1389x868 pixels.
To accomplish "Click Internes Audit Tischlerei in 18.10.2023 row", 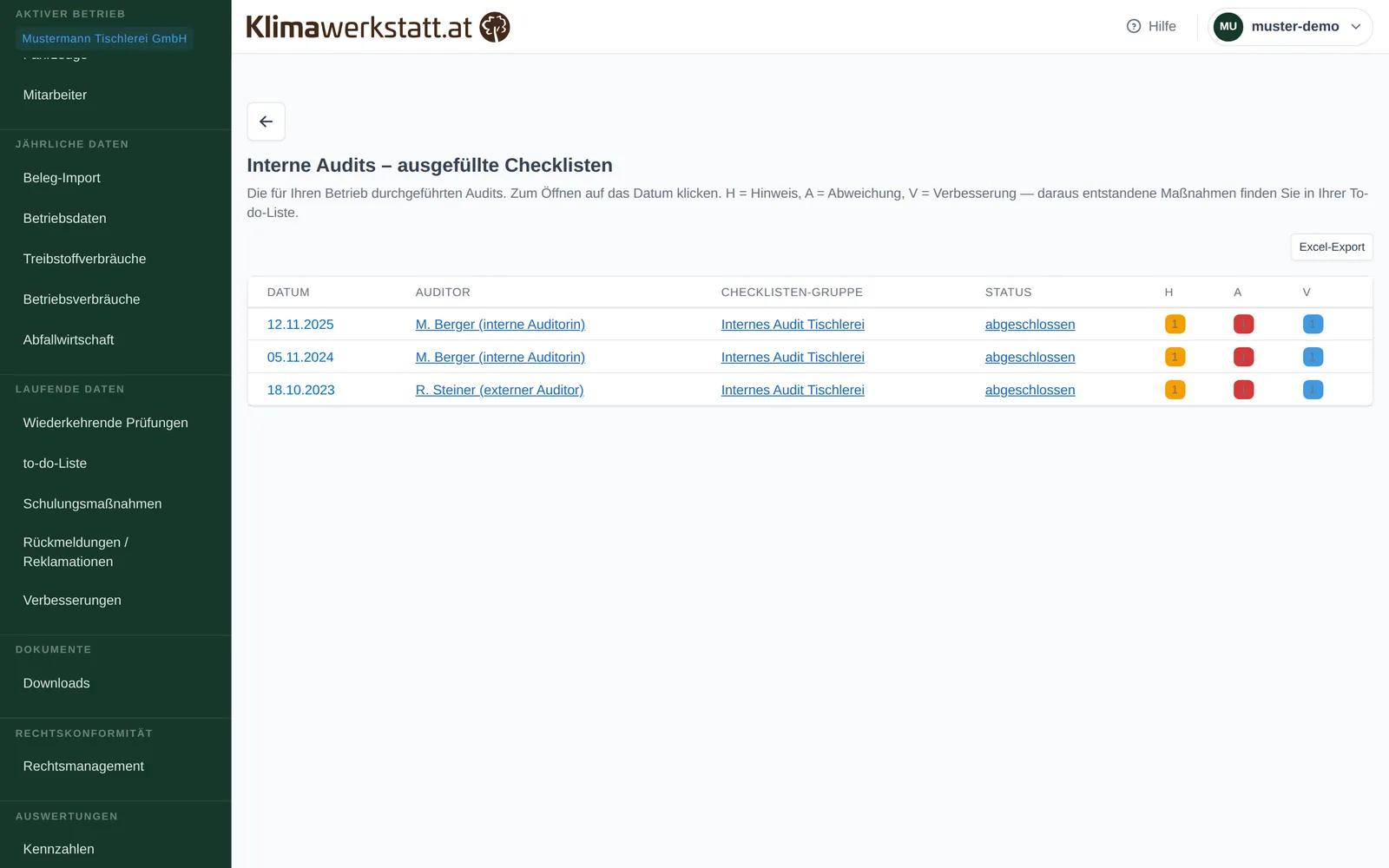I will coord(793,390).
